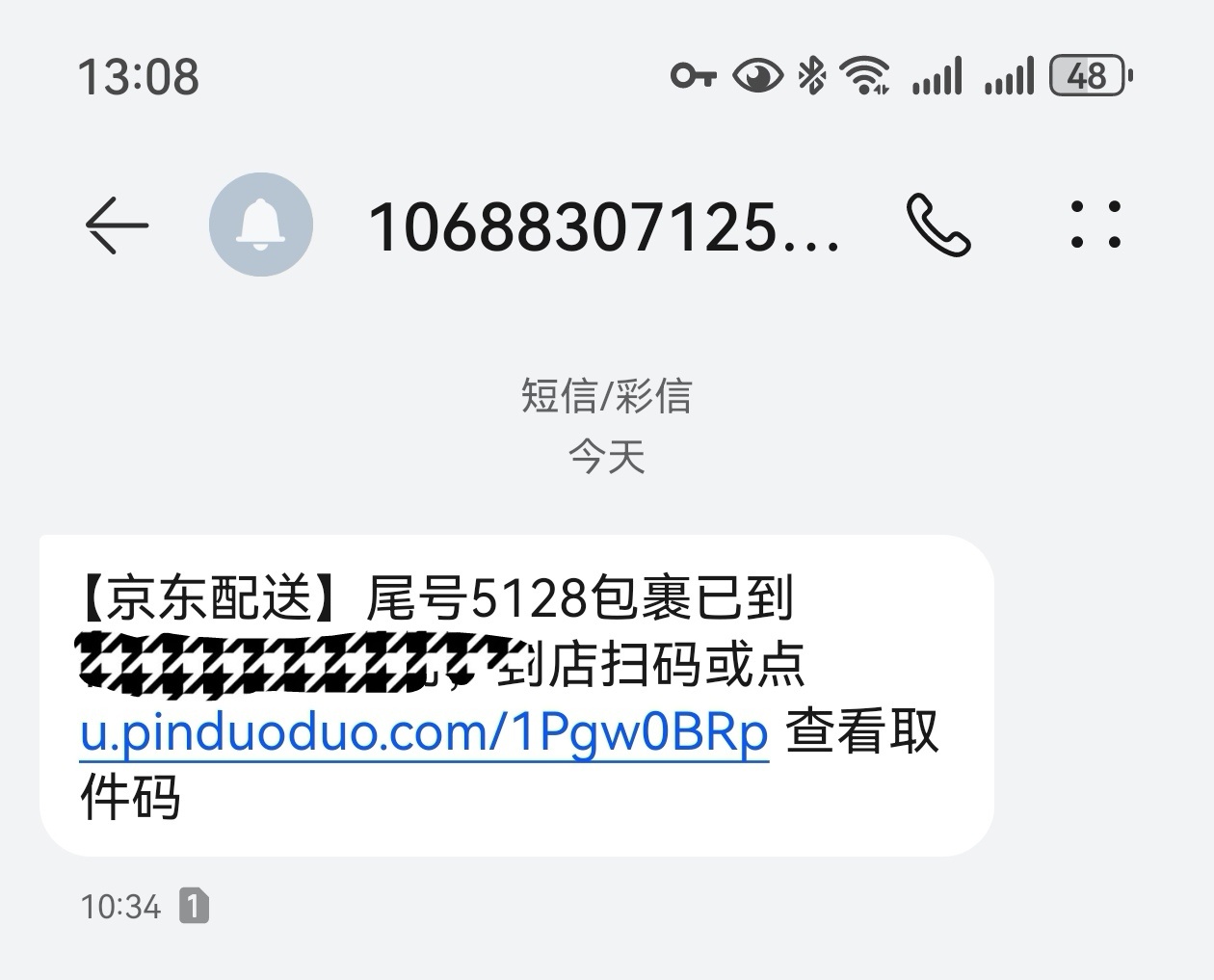
Task: Tap the sender number 10688307125...
Action: pos(604,228)
